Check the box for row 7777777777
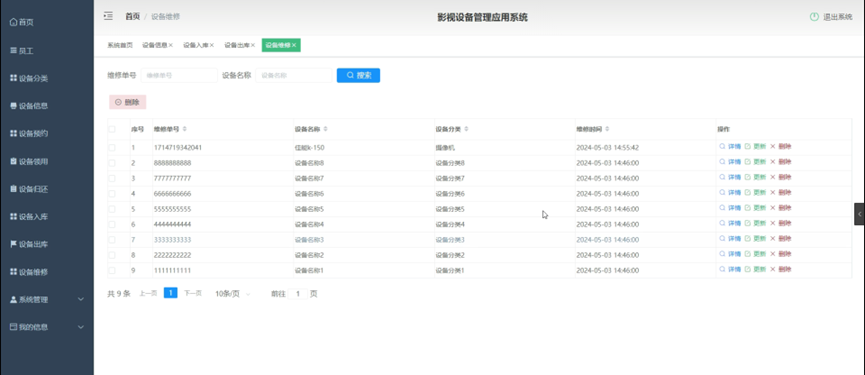 (112, 179)
